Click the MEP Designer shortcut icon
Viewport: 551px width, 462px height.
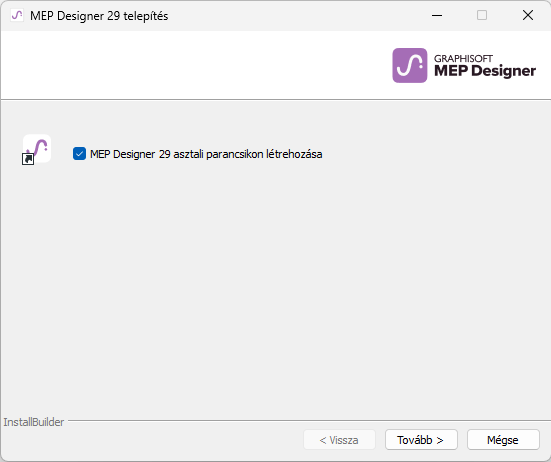pos(37,150)
